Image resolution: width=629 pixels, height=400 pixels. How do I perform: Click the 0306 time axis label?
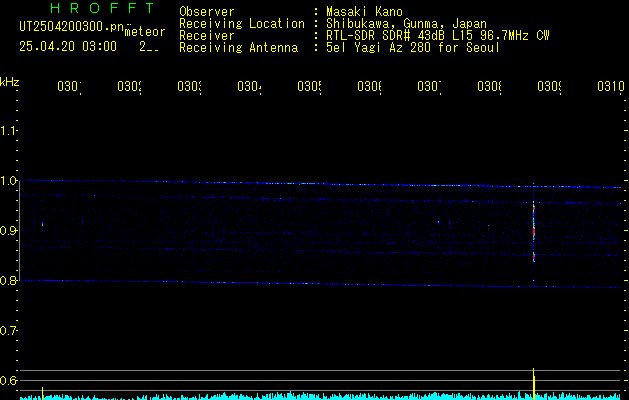click(369, 86)
